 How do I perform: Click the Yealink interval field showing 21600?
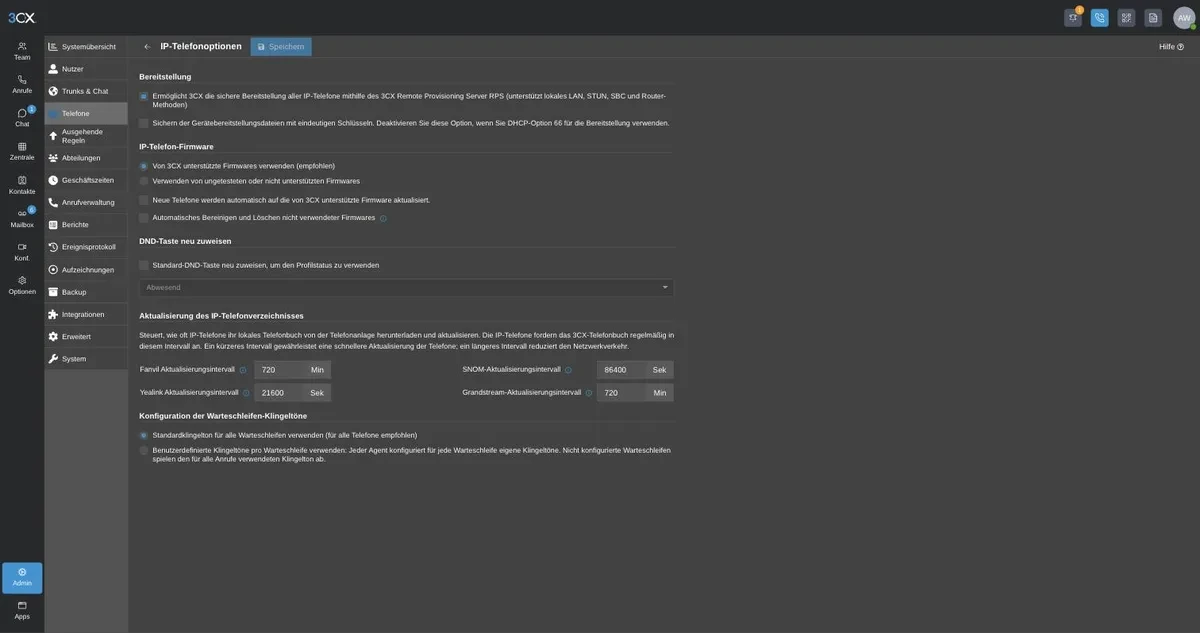pos(279,393)
